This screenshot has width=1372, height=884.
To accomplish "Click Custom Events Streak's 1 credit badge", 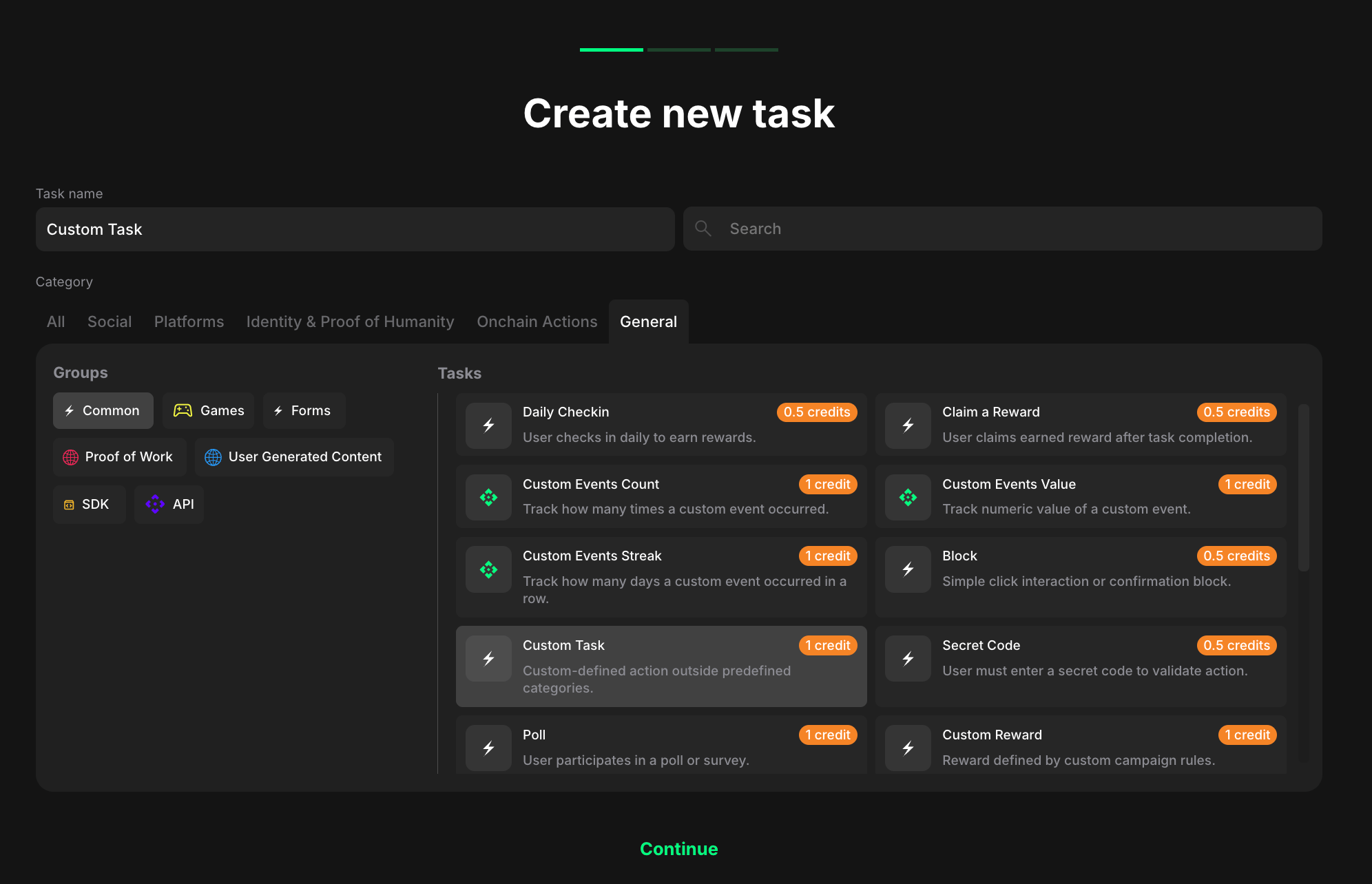I will click(828, 556).
